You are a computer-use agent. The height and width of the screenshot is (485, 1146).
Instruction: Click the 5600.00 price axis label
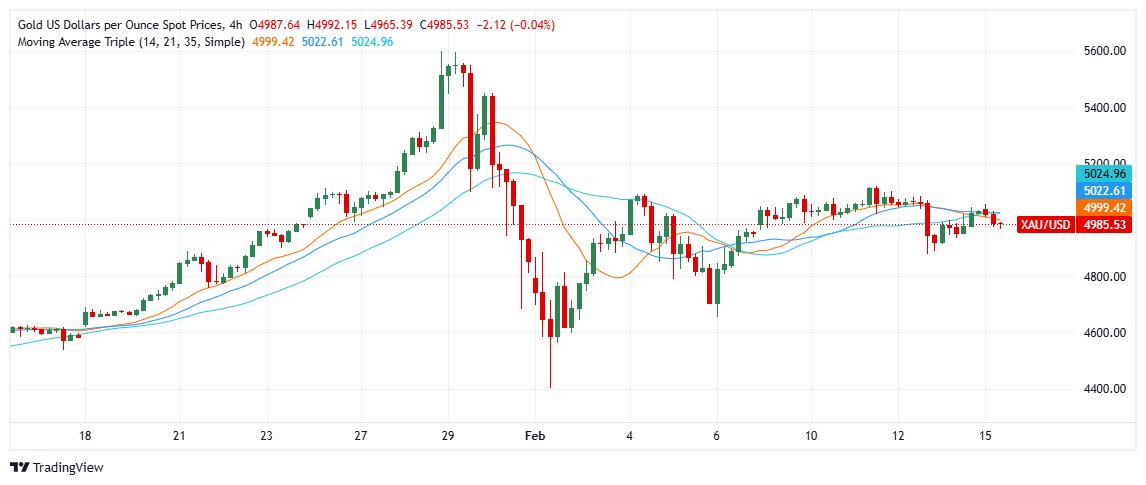(1104, 52)
